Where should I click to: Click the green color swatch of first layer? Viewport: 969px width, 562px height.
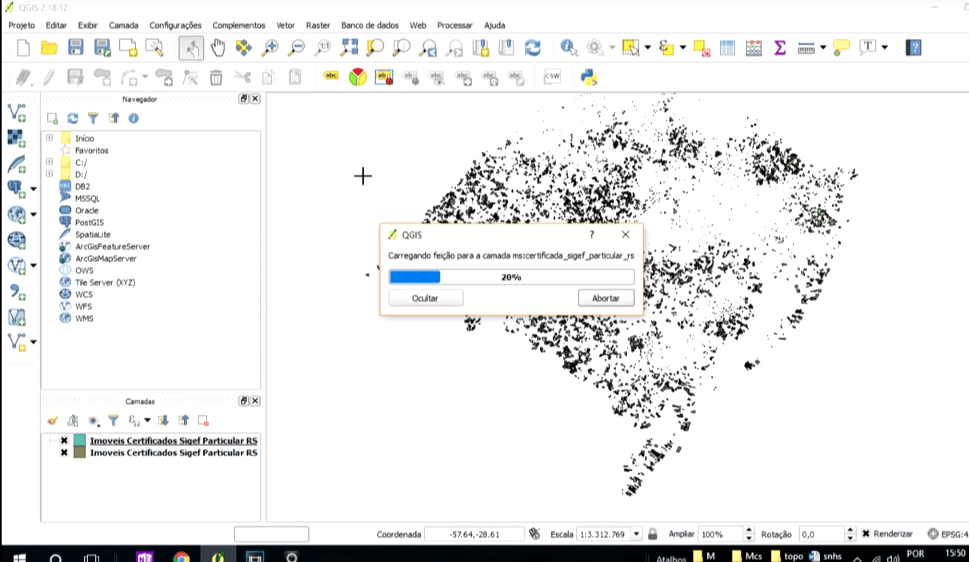tap(79, 441)
